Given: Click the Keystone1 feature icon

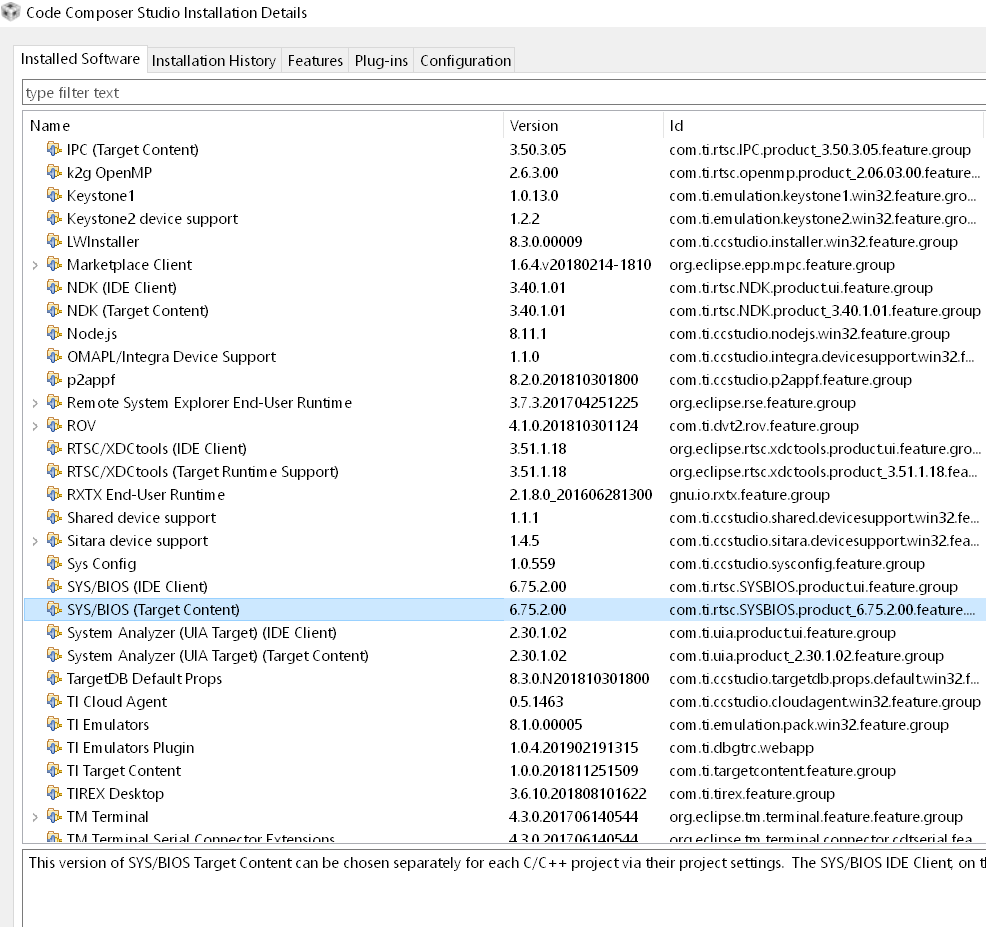Looking at the screenshot, I should (x=54, y=195).
